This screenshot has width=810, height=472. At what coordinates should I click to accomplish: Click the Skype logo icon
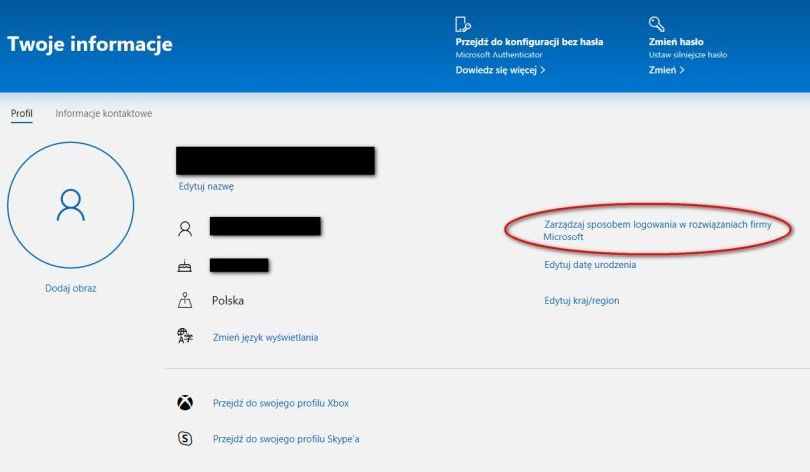185,438
